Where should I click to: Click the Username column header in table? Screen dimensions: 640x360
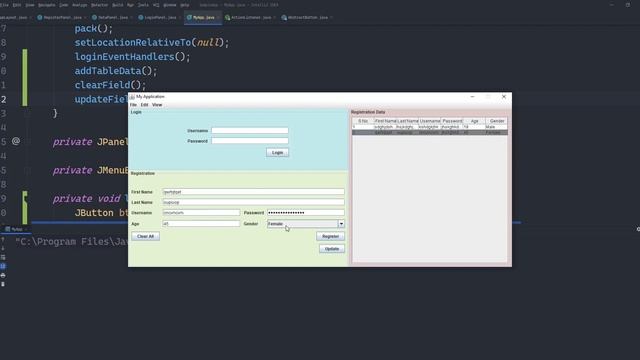(x=430, y=121)
